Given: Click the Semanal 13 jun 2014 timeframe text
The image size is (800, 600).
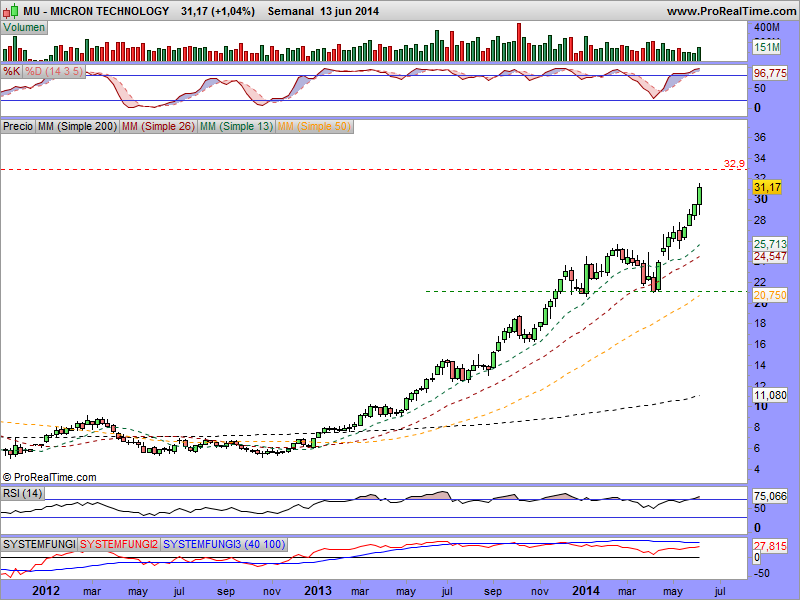Looking at the screenshot, I should pos(323,11).
